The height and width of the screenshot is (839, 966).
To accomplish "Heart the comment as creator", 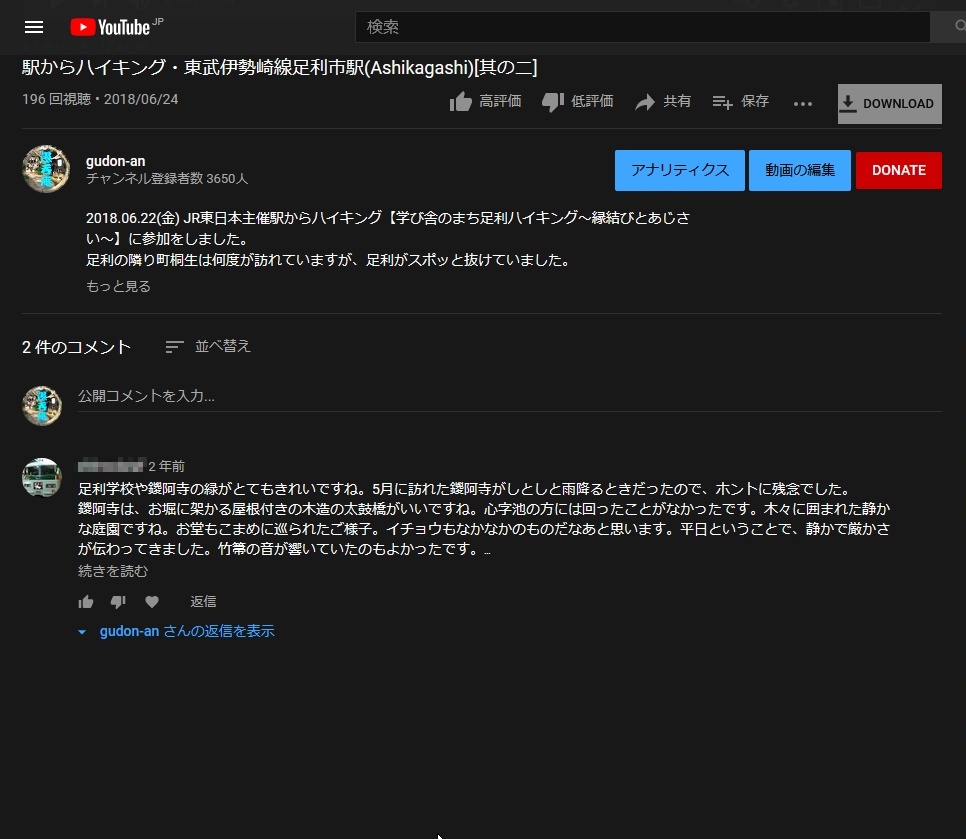I will 152,602.
